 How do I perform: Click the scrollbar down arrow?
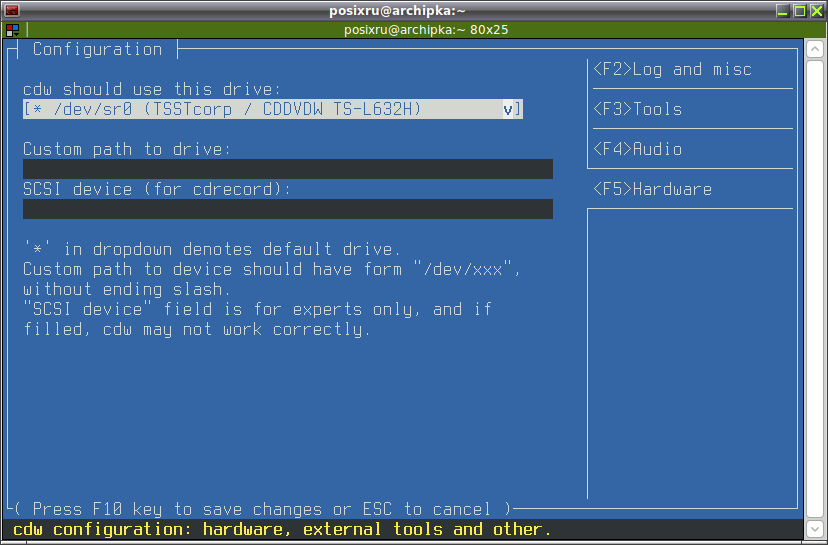pyautogui.click(x=815, y=528)
